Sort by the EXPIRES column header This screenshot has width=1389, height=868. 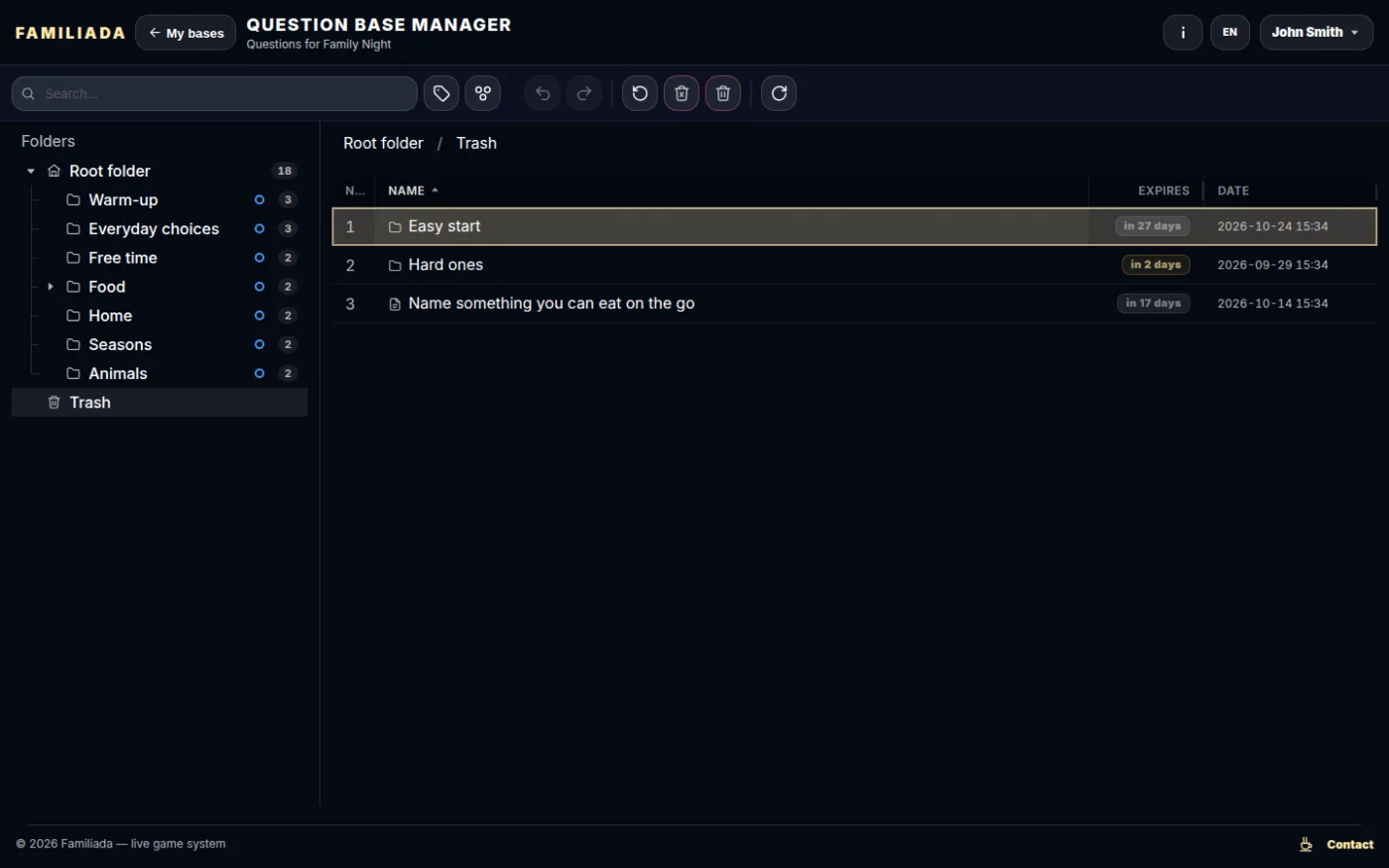click(x=1163, y=190)
